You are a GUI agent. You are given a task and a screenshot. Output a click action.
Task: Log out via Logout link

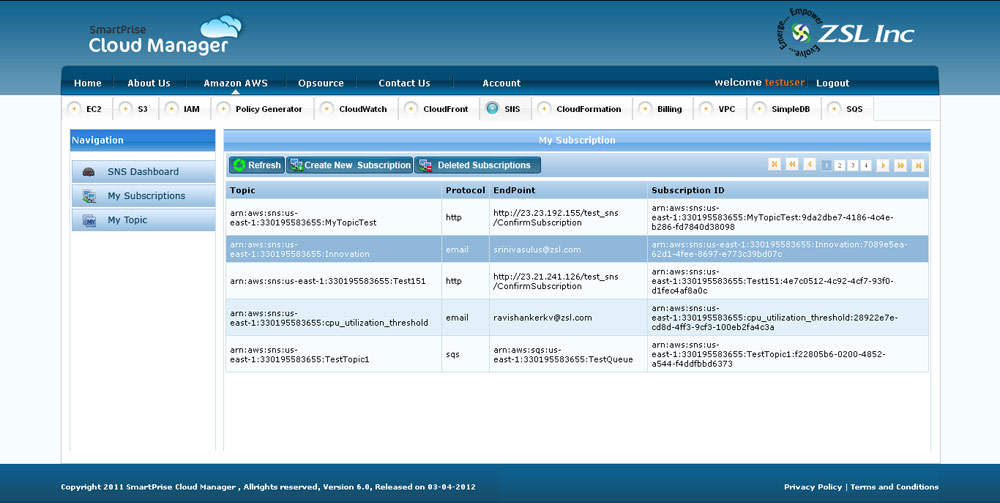[832, 83]
